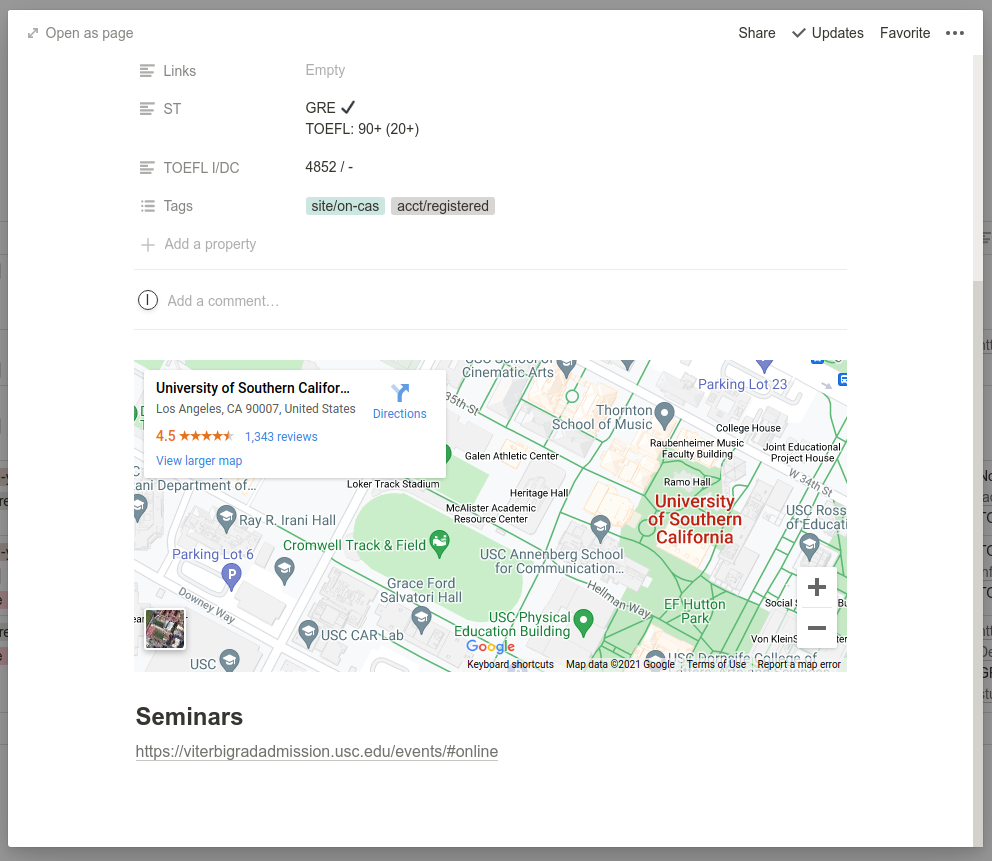Open the three-dot more options menu
Screen dimensions: 992x861
(x=954, y=33)
